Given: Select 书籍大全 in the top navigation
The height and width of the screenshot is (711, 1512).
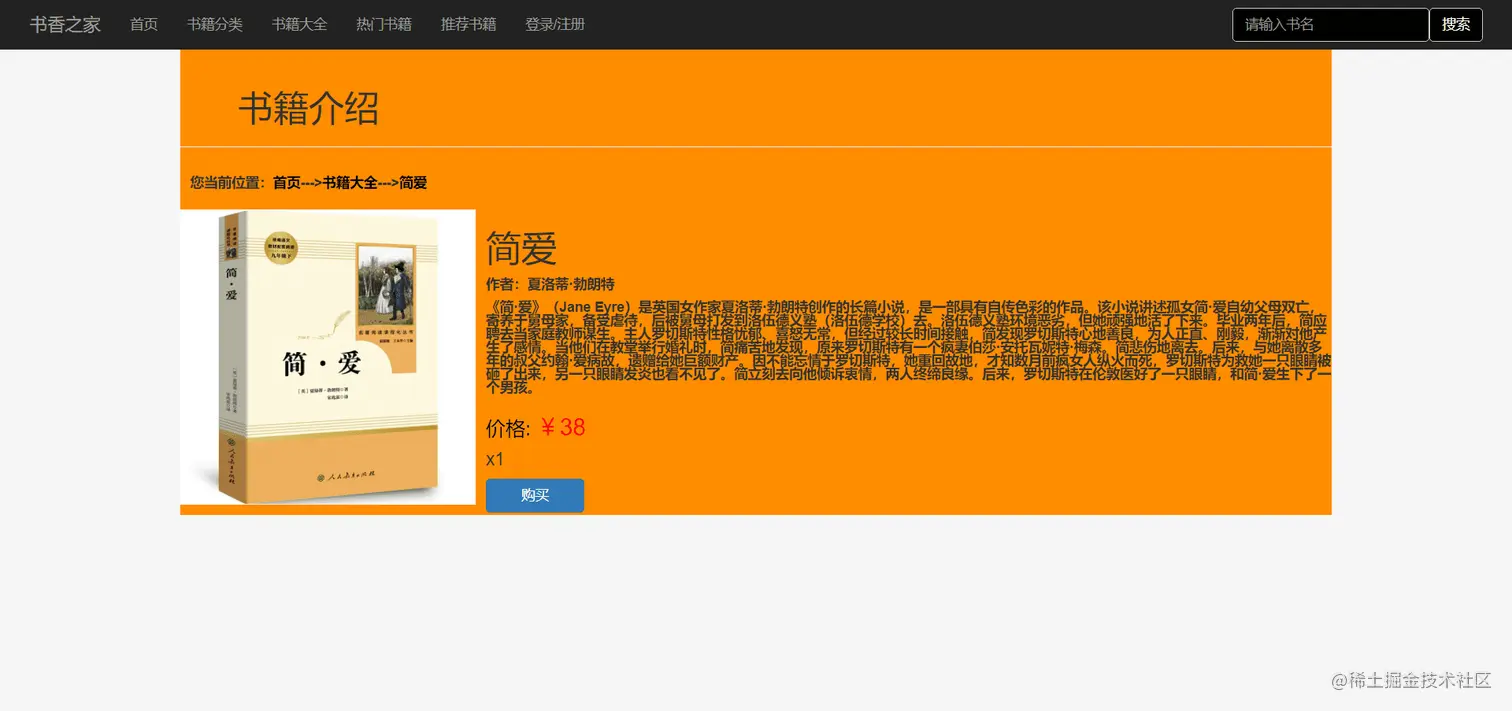Looking at the screenshot, I should tap(299, 24).
